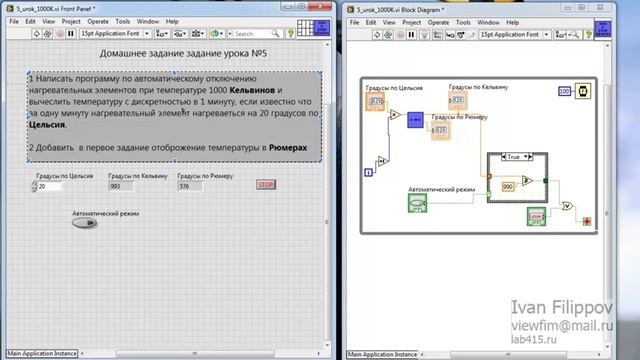Select the blue subVI node in diagram
The image size is (640, 360).
[x=415, y=120]
